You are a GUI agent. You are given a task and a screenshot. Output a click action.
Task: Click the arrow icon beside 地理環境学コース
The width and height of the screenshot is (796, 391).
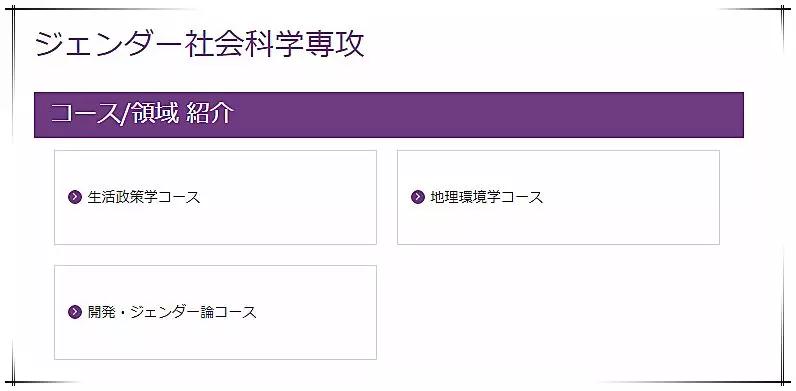coord(417,197)
